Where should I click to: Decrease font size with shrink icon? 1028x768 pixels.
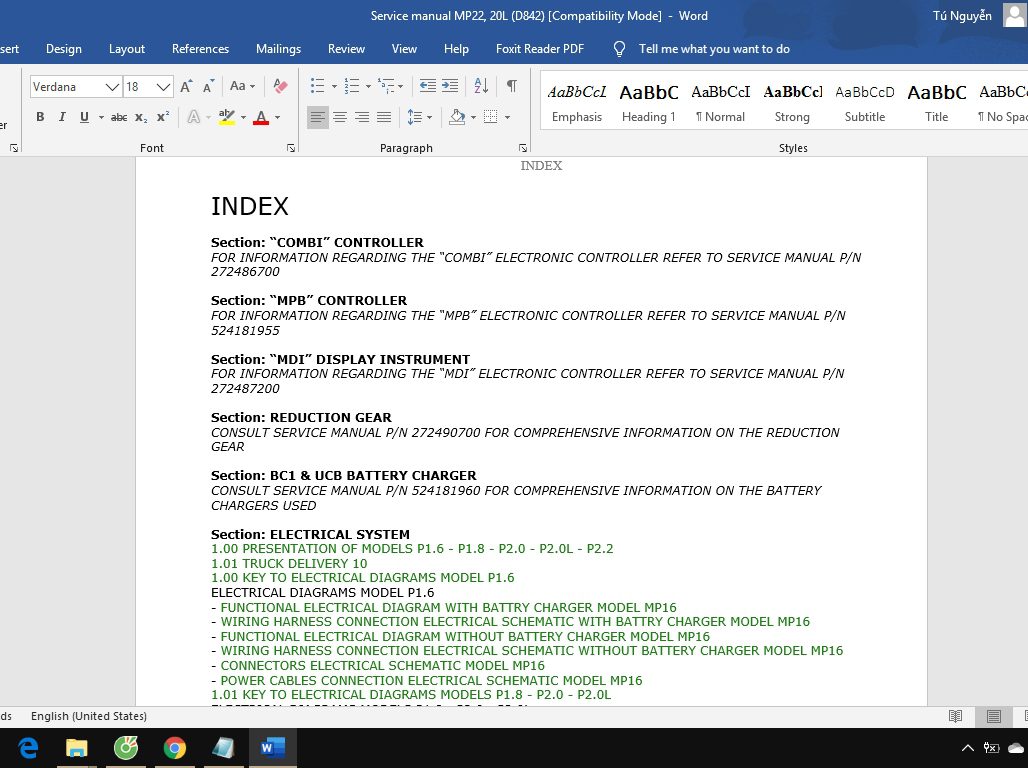pyautogui.click(x=208, y=87)
